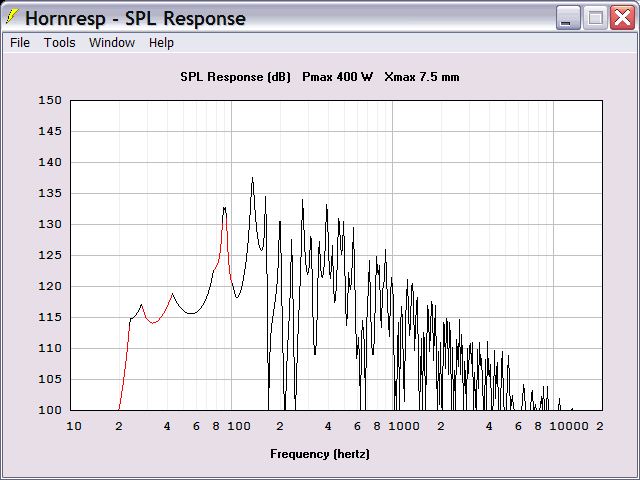Click the 10 Hz frequency axis label
This screenshot has width=640, height=480.
(x=74, y=427)
